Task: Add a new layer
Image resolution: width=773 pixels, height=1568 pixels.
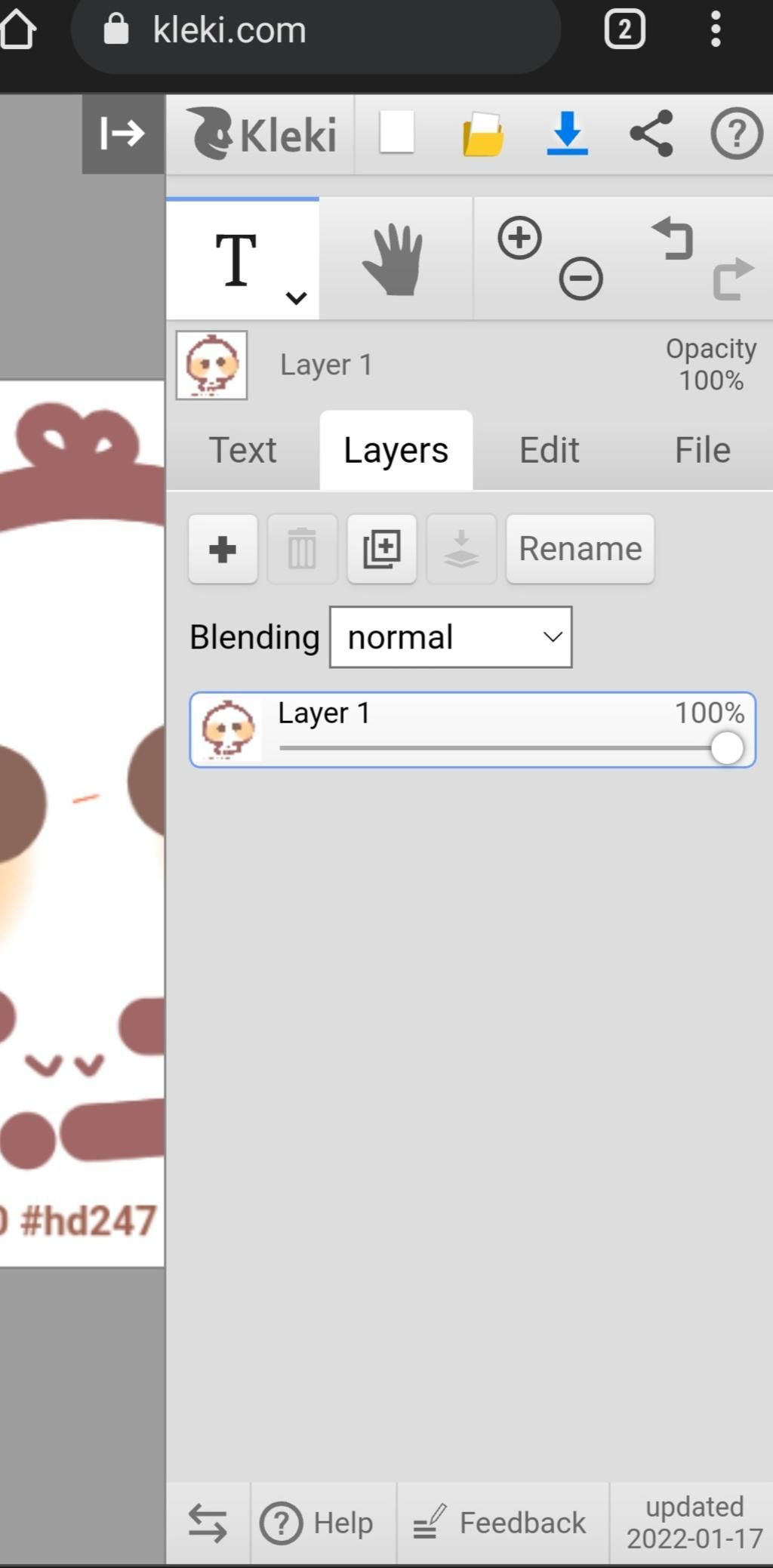Action: tap(223, 549)
